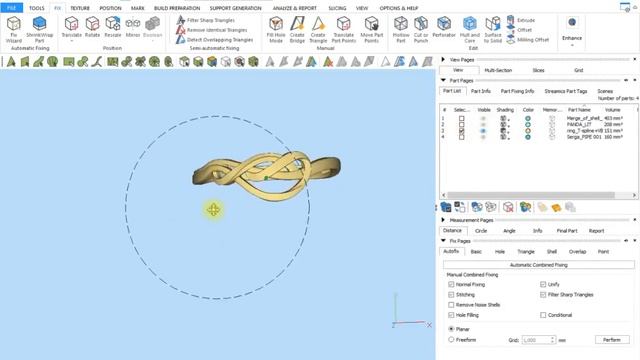The image size is (640, 360).
Task: Expand the Measurement Pages section
Action: [443, 220]
